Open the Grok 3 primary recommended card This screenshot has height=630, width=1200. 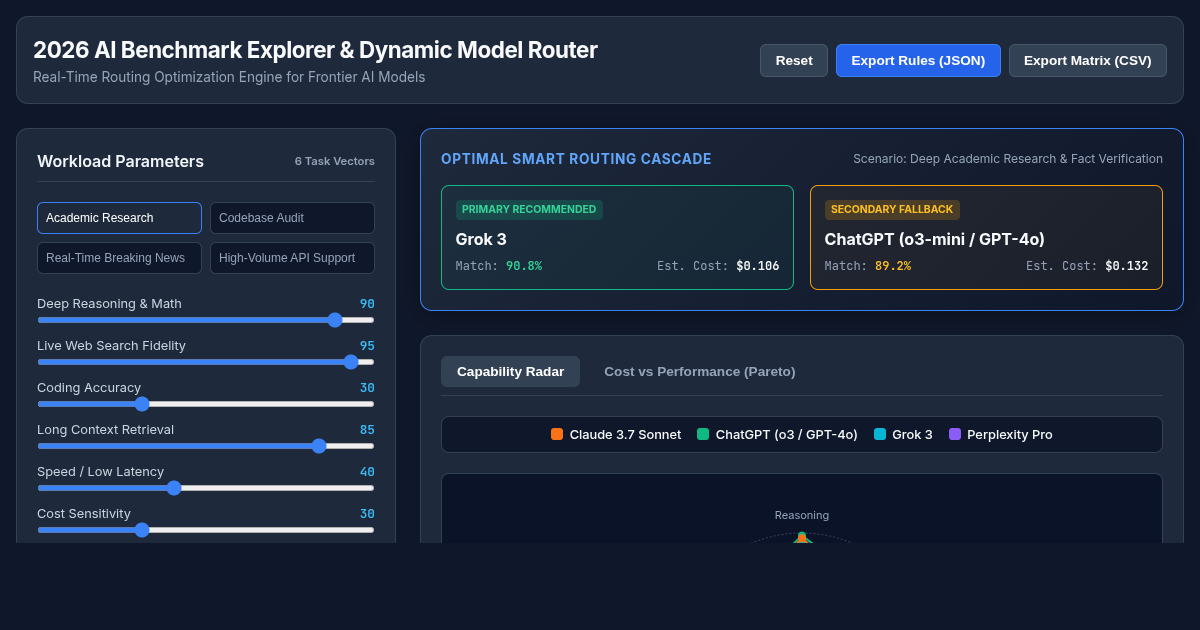pyautogui.click(x=617, y=238)
